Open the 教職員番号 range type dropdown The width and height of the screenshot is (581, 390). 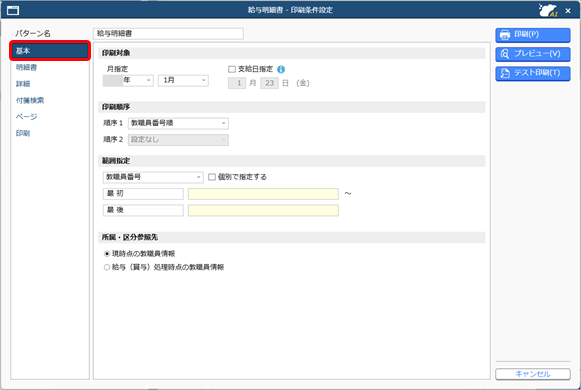[153, 177]
